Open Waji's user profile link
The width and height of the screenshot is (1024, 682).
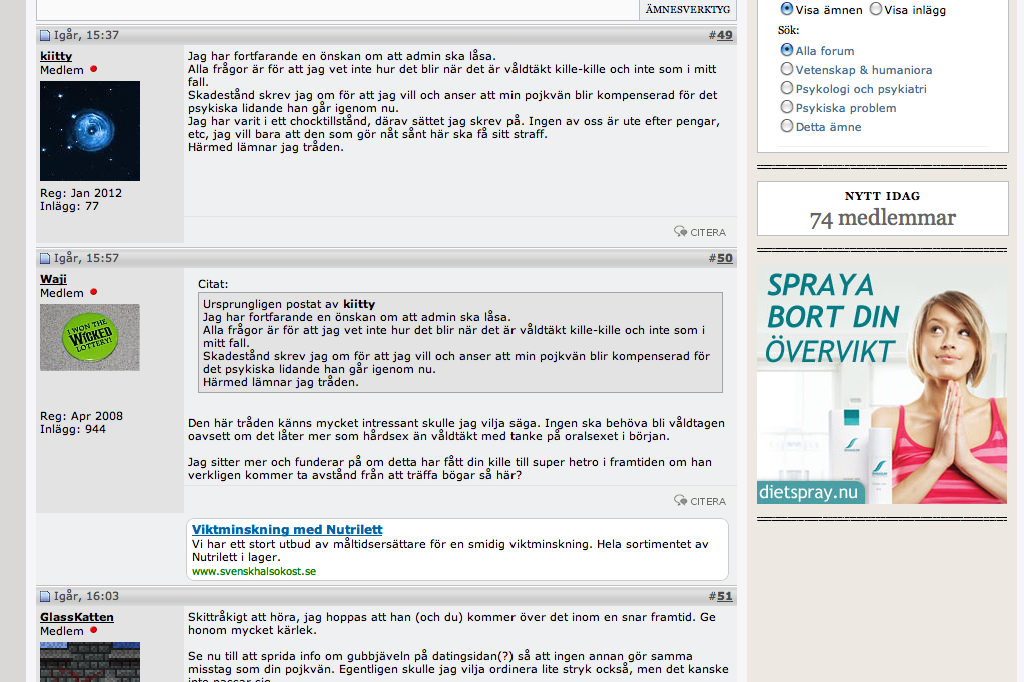point(54,279)
